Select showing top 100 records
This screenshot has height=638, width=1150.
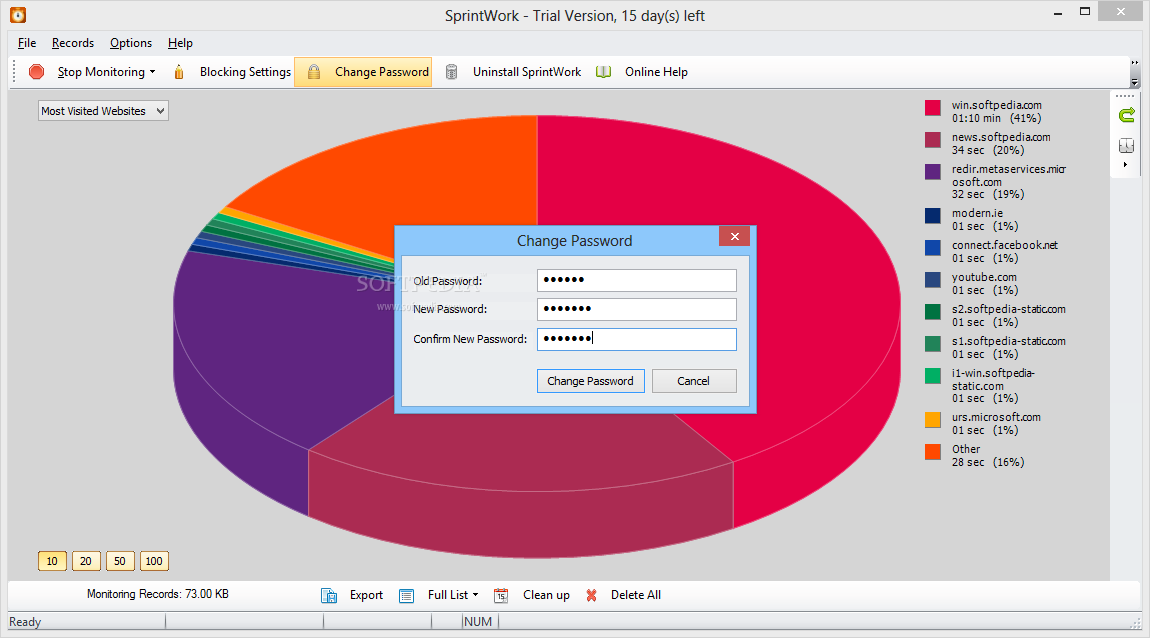[x=154, y=561]
